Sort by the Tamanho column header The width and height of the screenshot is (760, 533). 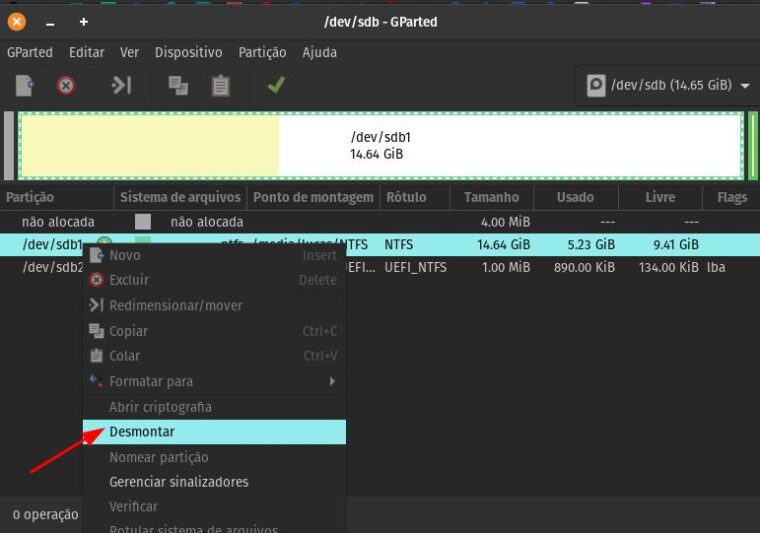[x=491, y=197]
